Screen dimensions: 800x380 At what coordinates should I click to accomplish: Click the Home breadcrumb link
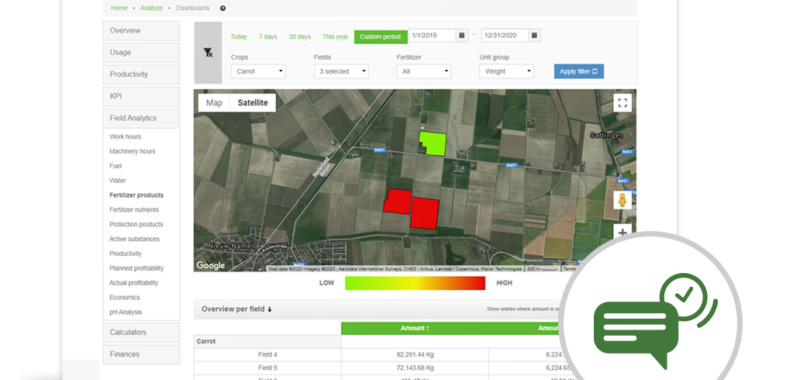pos(119,8)
